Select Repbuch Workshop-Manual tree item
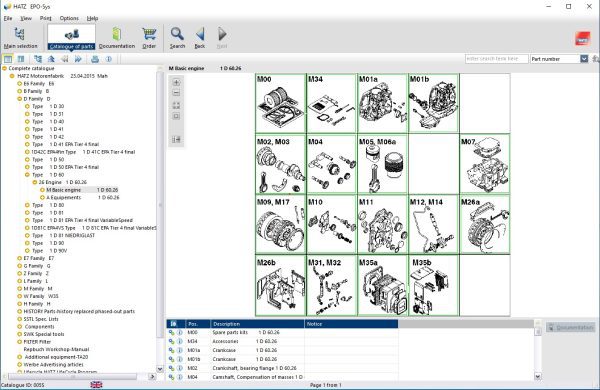 coord(56,349)
